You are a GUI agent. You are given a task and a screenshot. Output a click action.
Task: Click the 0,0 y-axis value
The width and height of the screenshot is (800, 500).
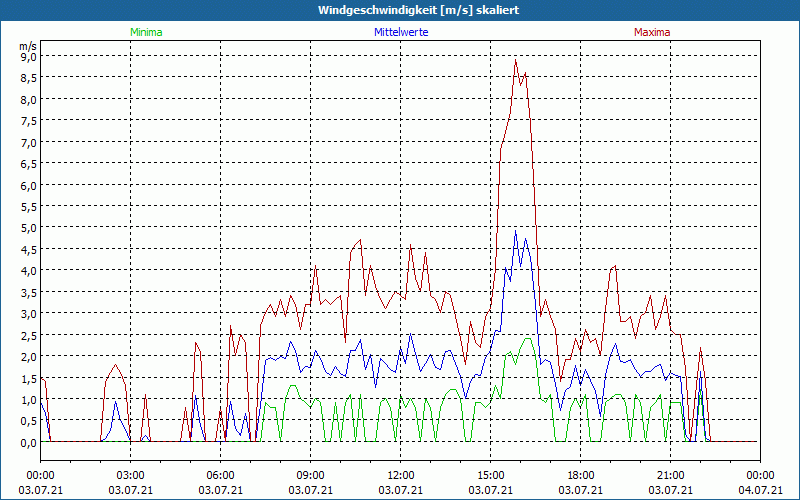(x=28, y=443)
